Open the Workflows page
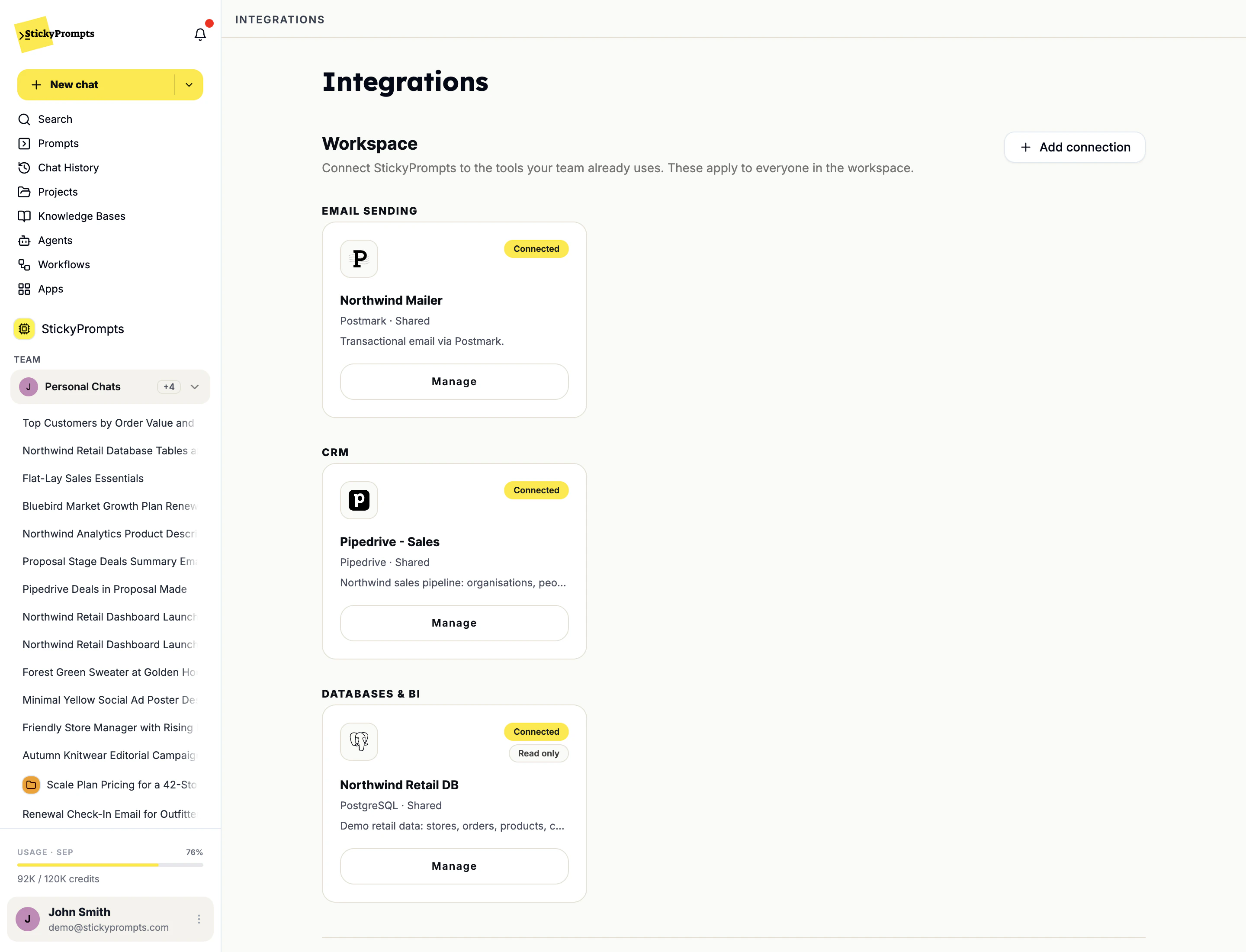 click(110, 265)
